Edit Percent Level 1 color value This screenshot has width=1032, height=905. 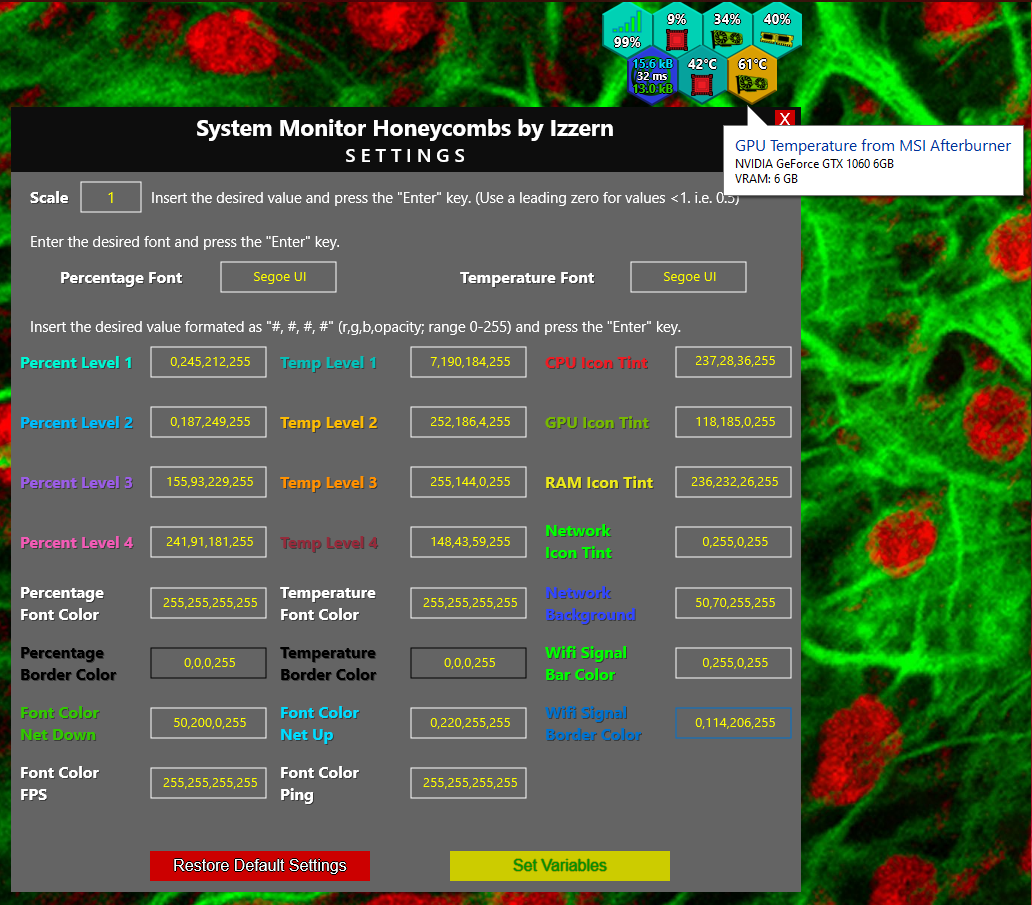(209, 361)
